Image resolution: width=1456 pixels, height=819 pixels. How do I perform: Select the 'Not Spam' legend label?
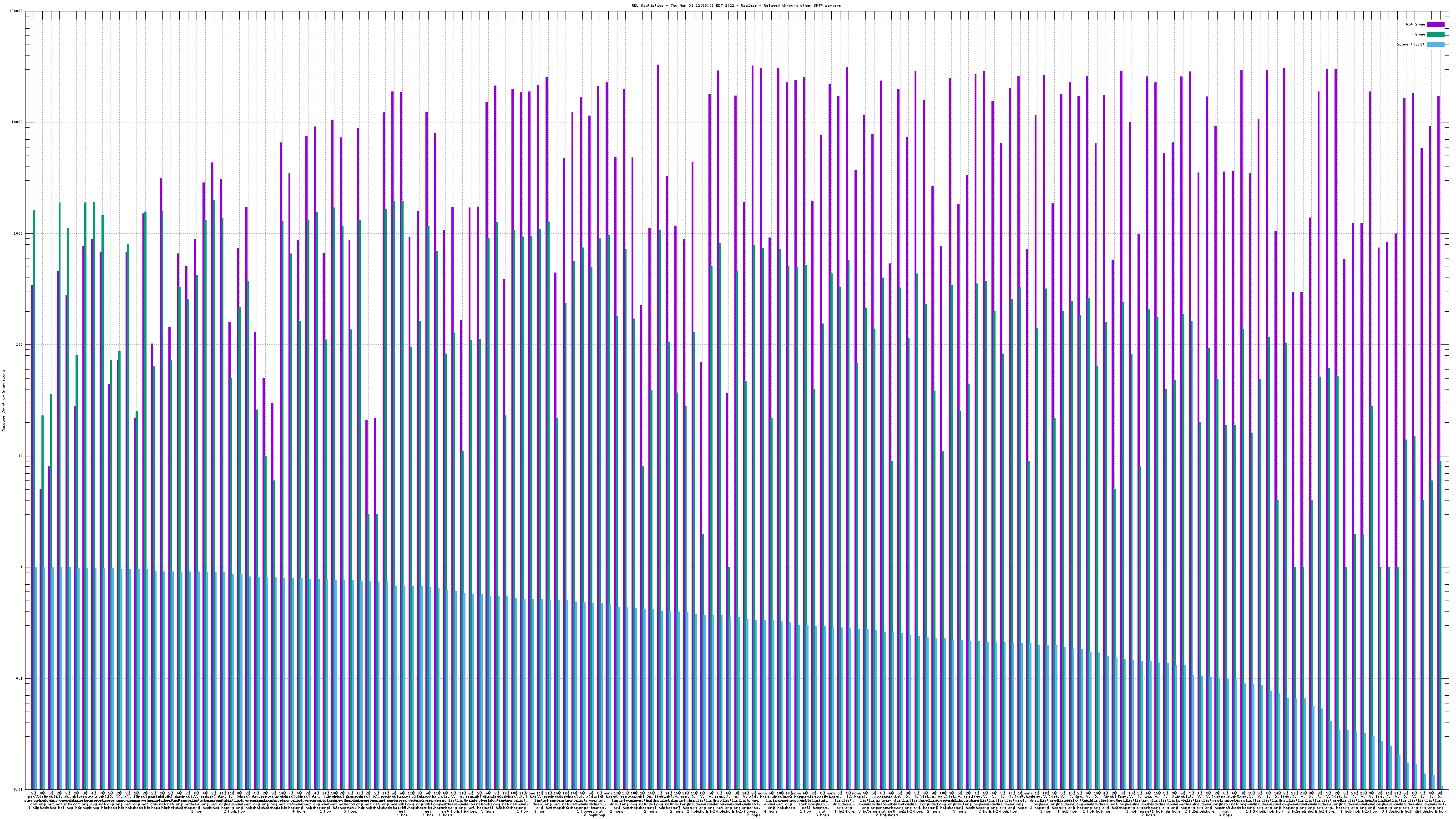click(1416, 24)
